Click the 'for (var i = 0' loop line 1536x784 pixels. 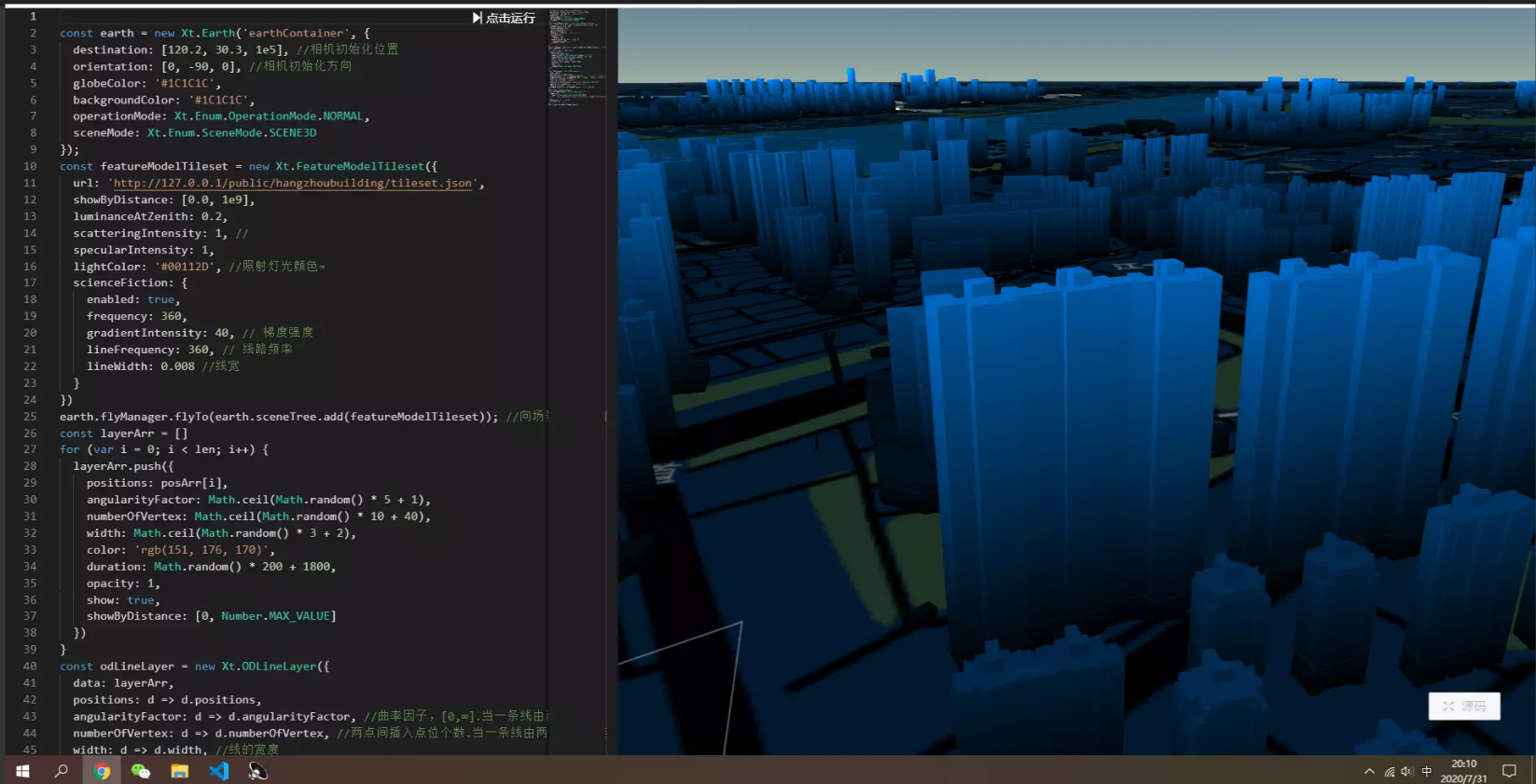[164, 449]
